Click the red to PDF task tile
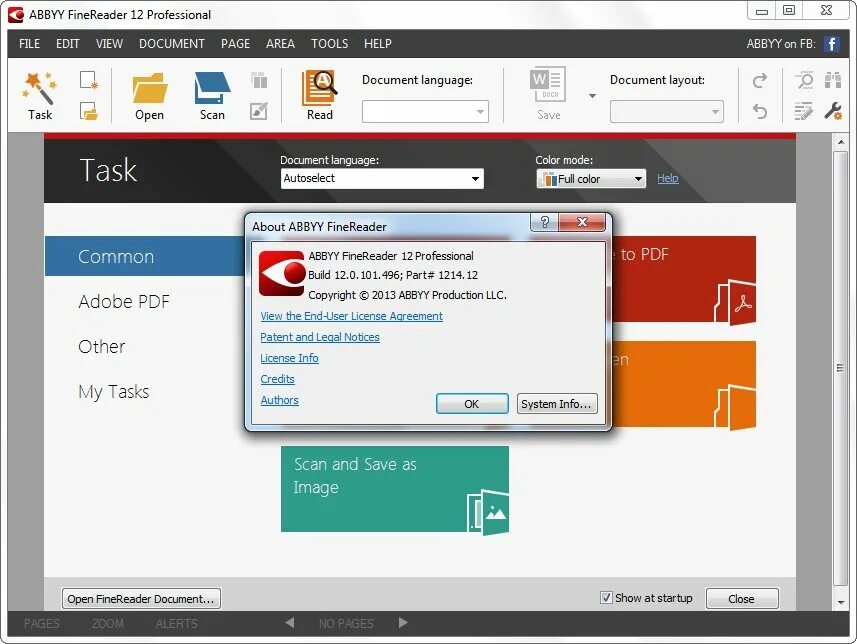The width and height of the screenshot is (857, 644). (x=683, y=279)
